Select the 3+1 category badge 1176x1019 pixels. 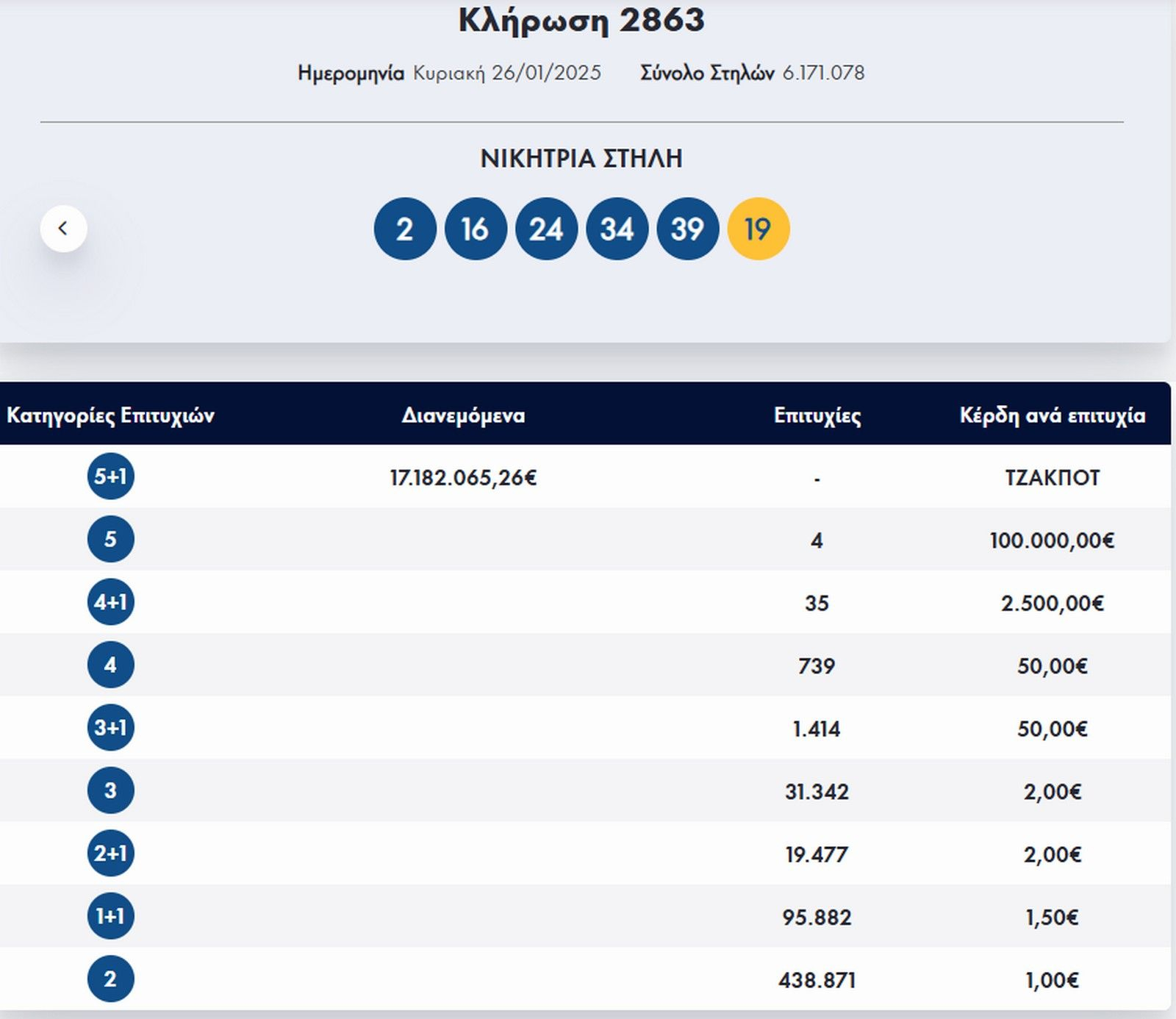pos(110,728)
